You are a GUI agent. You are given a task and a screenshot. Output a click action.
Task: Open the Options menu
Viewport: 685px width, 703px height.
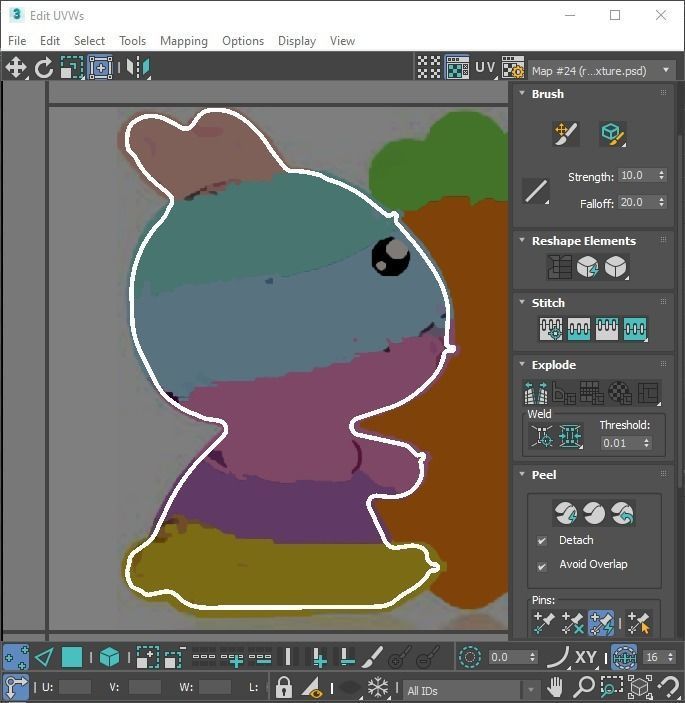point(243,41)
